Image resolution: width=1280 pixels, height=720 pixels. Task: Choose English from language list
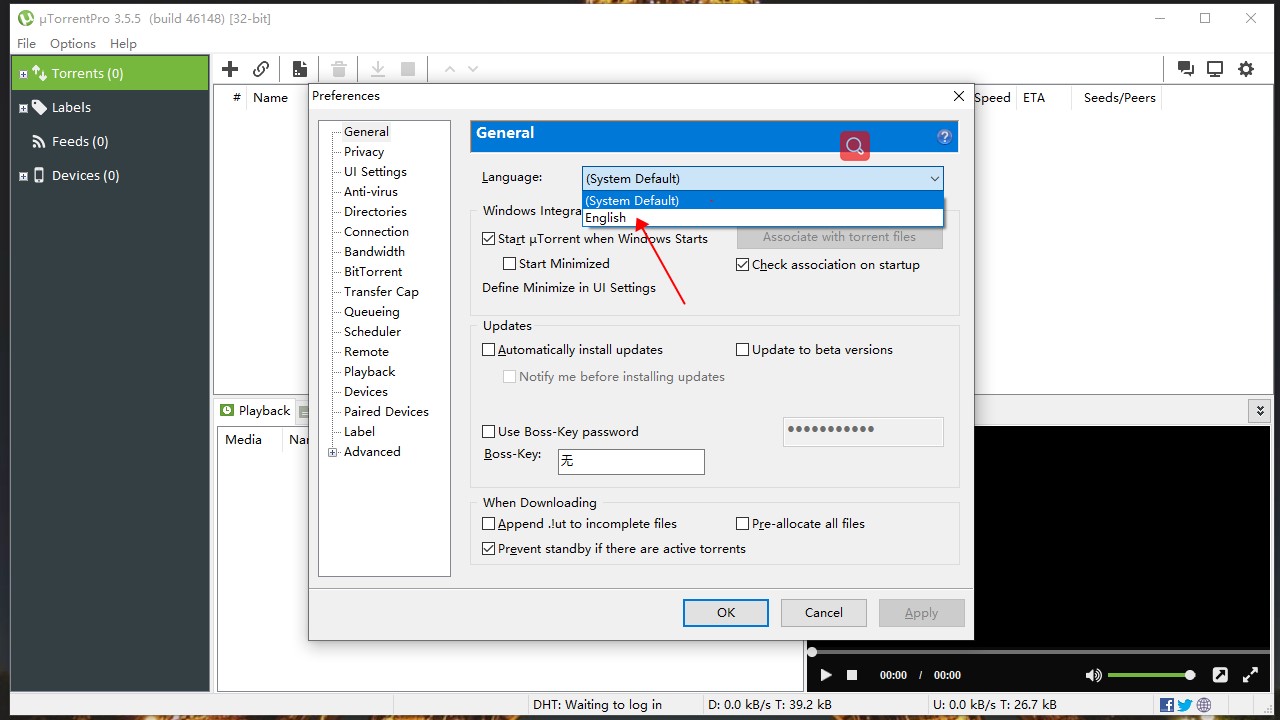point(763,218)
